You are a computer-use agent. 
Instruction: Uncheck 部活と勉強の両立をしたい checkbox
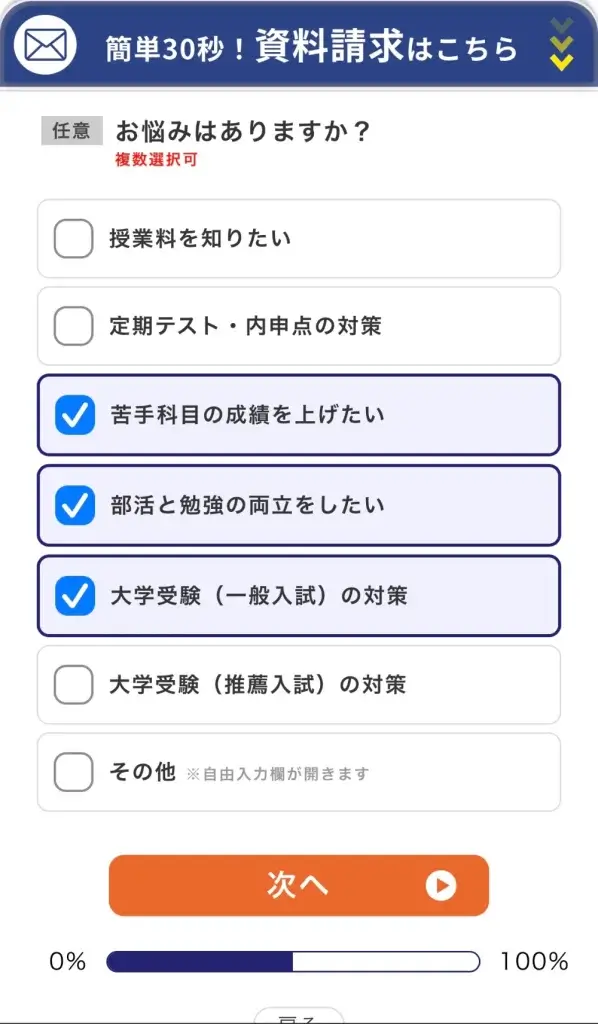point(74,505)
